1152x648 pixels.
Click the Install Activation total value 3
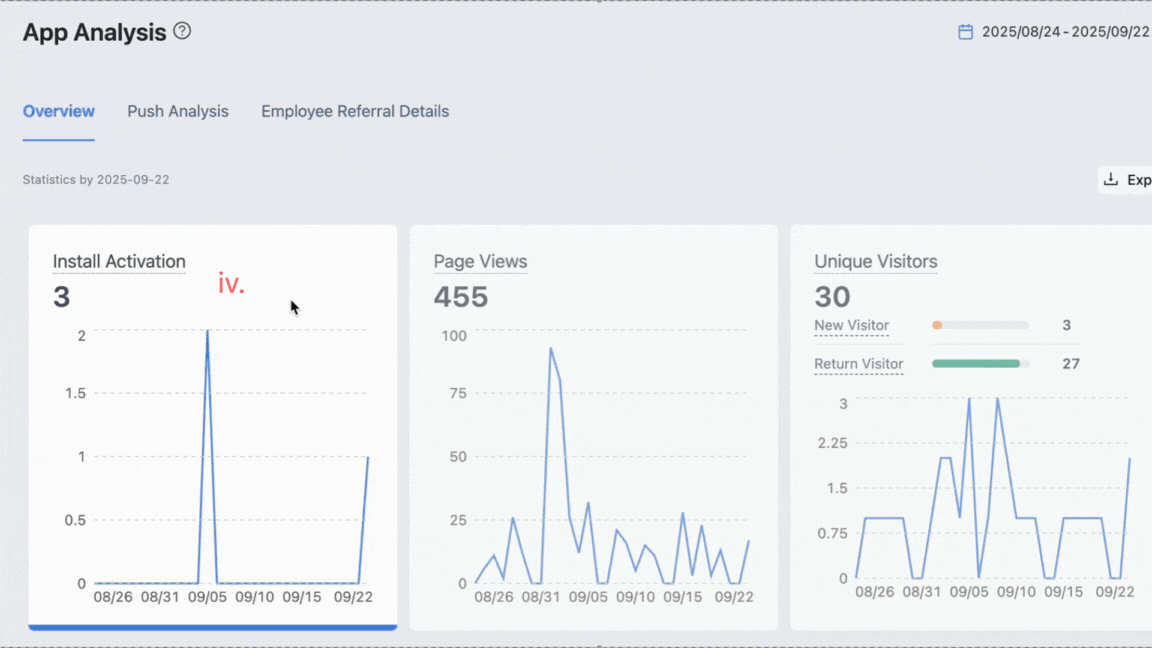(x=62, y=297)
